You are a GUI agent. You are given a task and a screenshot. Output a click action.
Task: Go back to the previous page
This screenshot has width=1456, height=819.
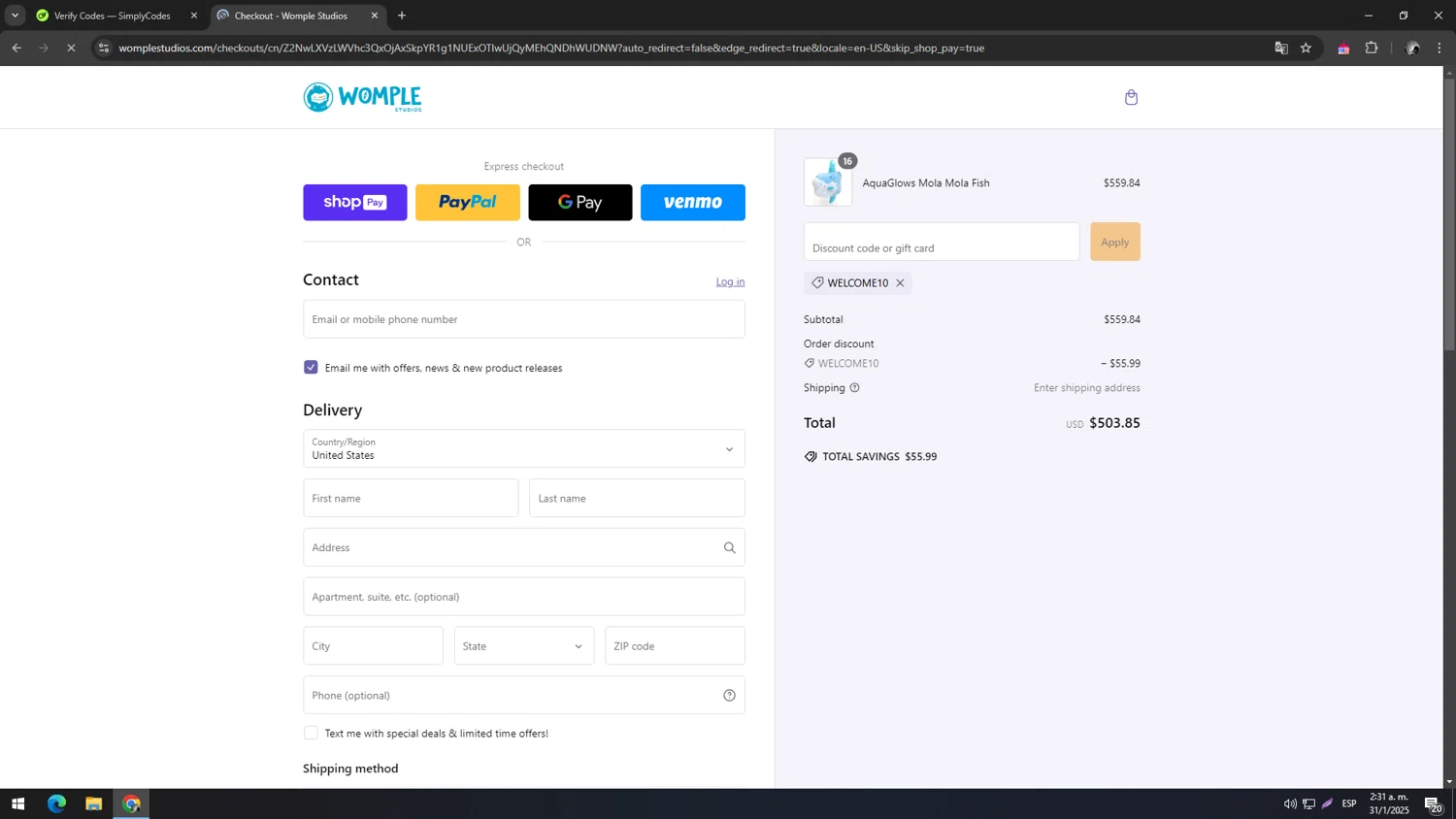pos(17,48)
